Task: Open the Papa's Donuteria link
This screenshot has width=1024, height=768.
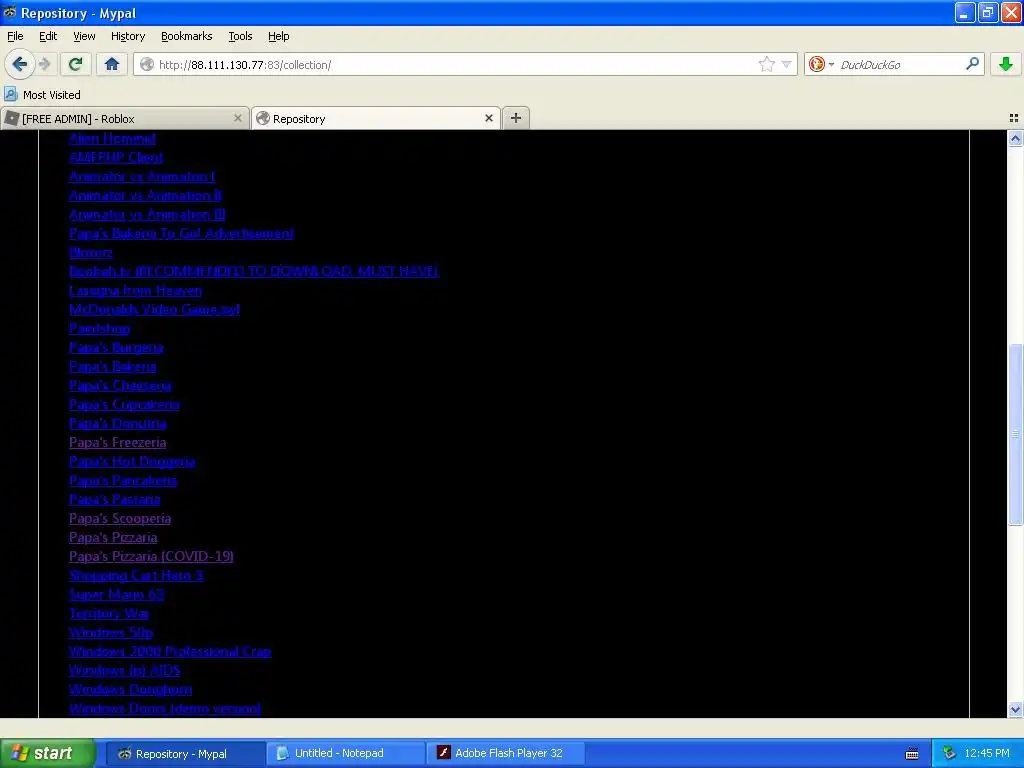Action: (x=118, y=423)
